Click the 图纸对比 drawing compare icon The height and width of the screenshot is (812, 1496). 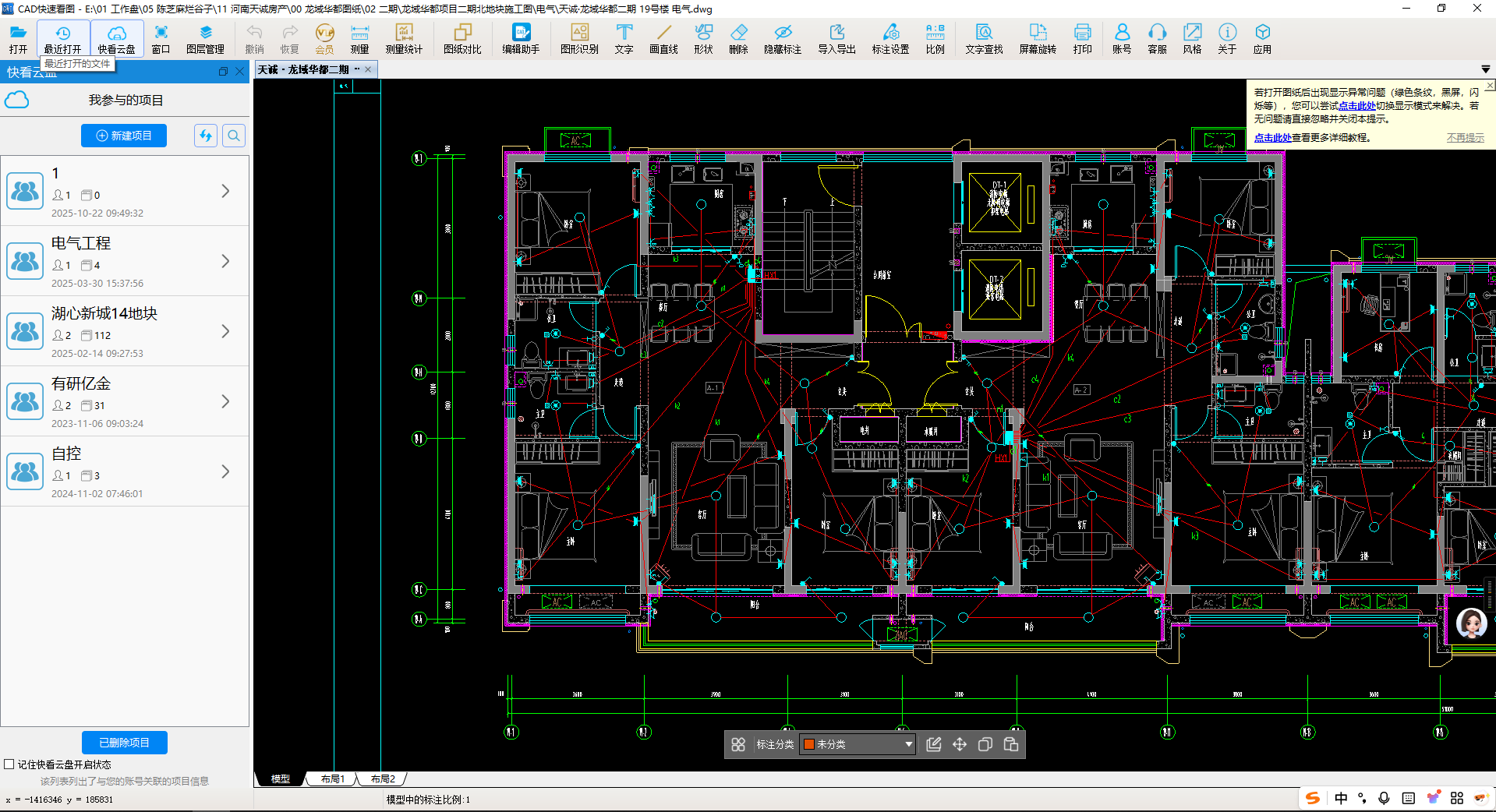point(462,38)
